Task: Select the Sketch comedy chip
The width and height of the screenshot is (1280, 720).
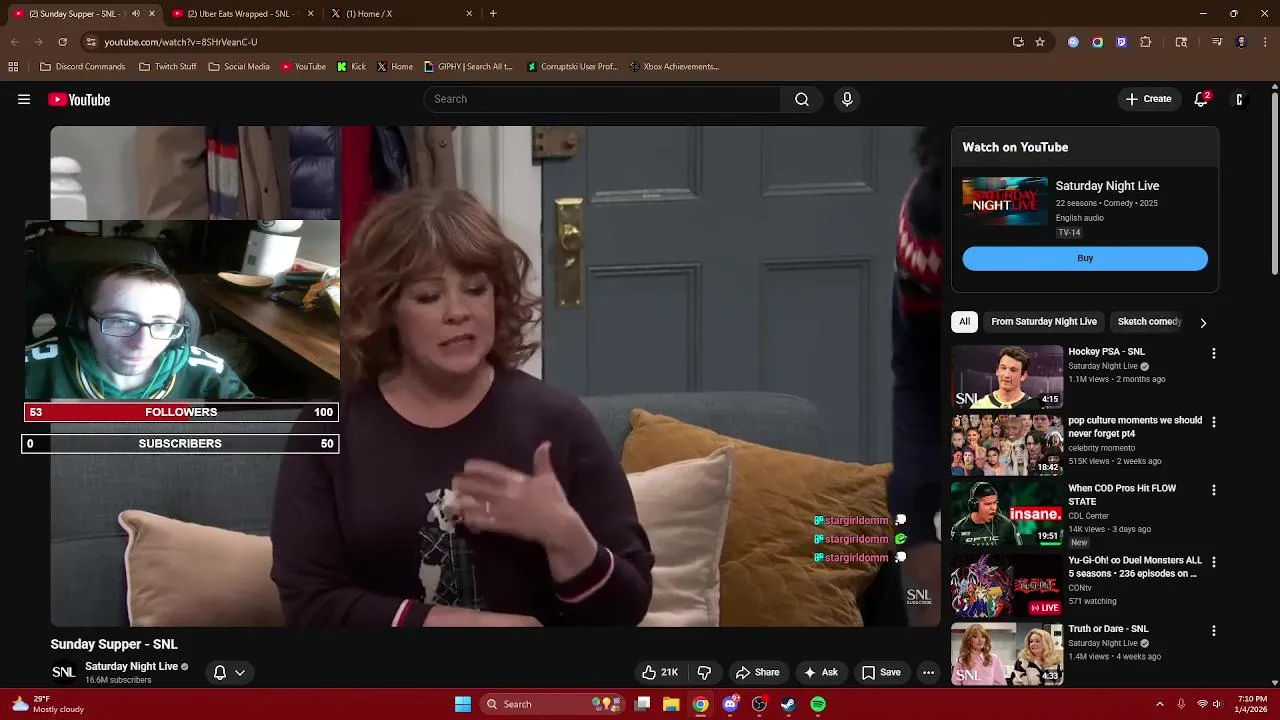Action: 1149,321
